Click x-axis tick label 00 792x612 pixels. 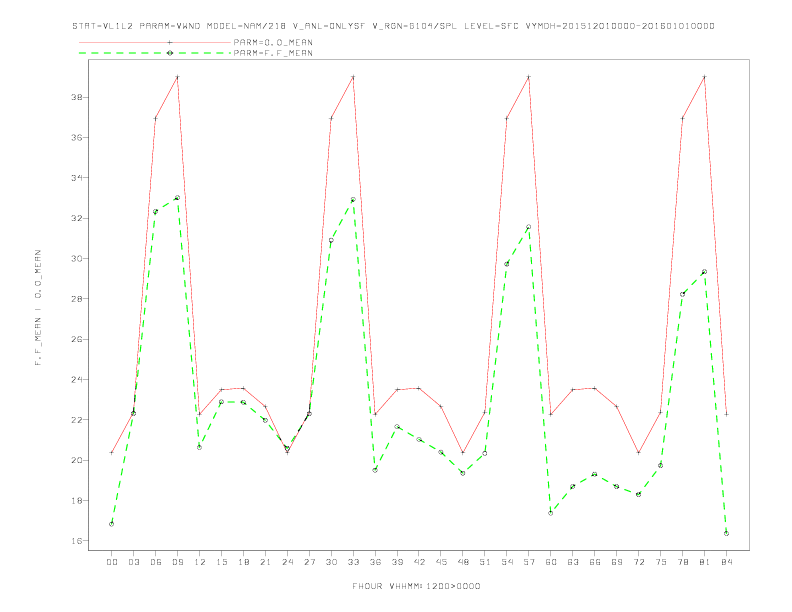coord(112,562)
